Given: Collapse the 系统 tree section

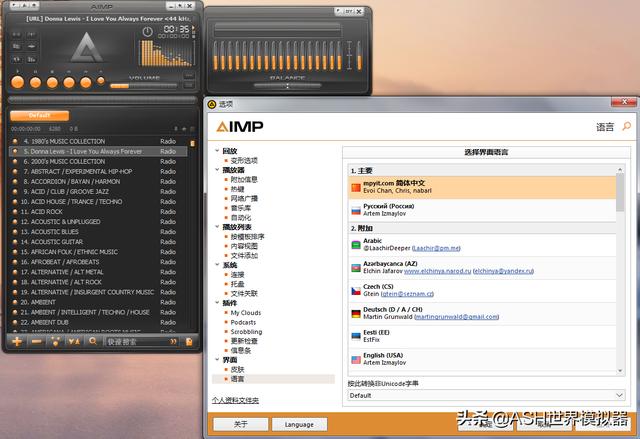Looking at the screenshot, I should tap(217, 265).
